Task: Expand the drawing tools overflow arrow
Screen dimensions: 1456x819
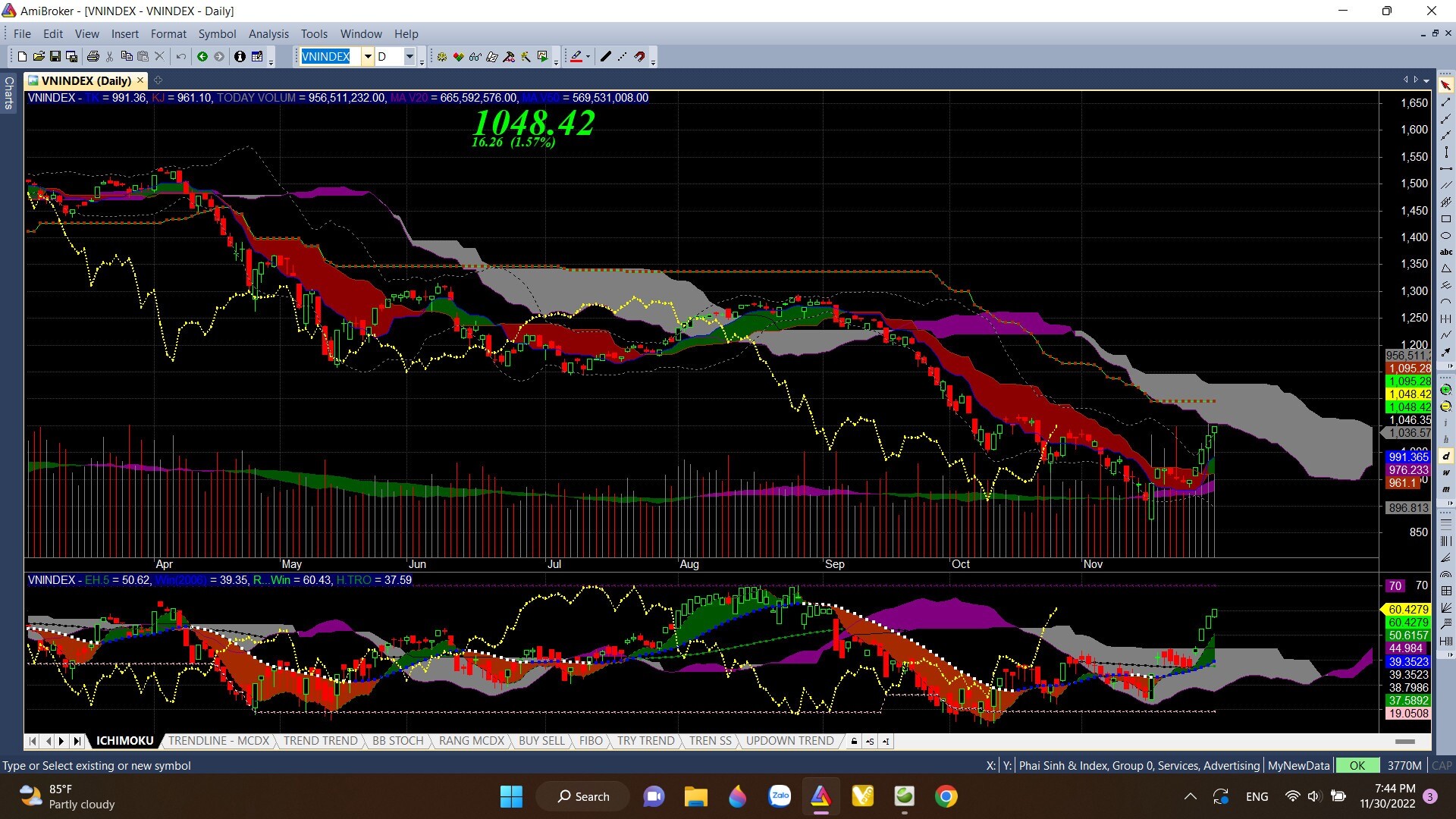Action: click(1450, 366)
